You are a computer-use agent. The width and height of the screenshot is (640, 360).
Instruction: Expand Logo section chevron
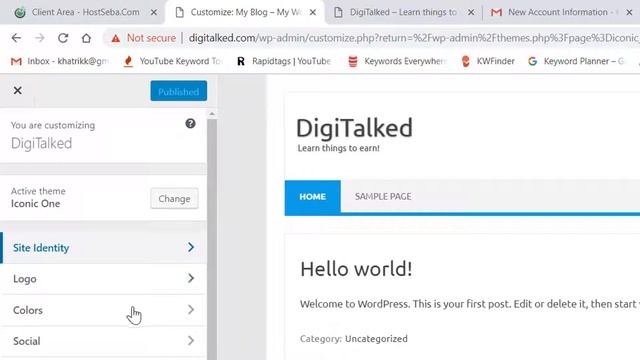(191, 278)
